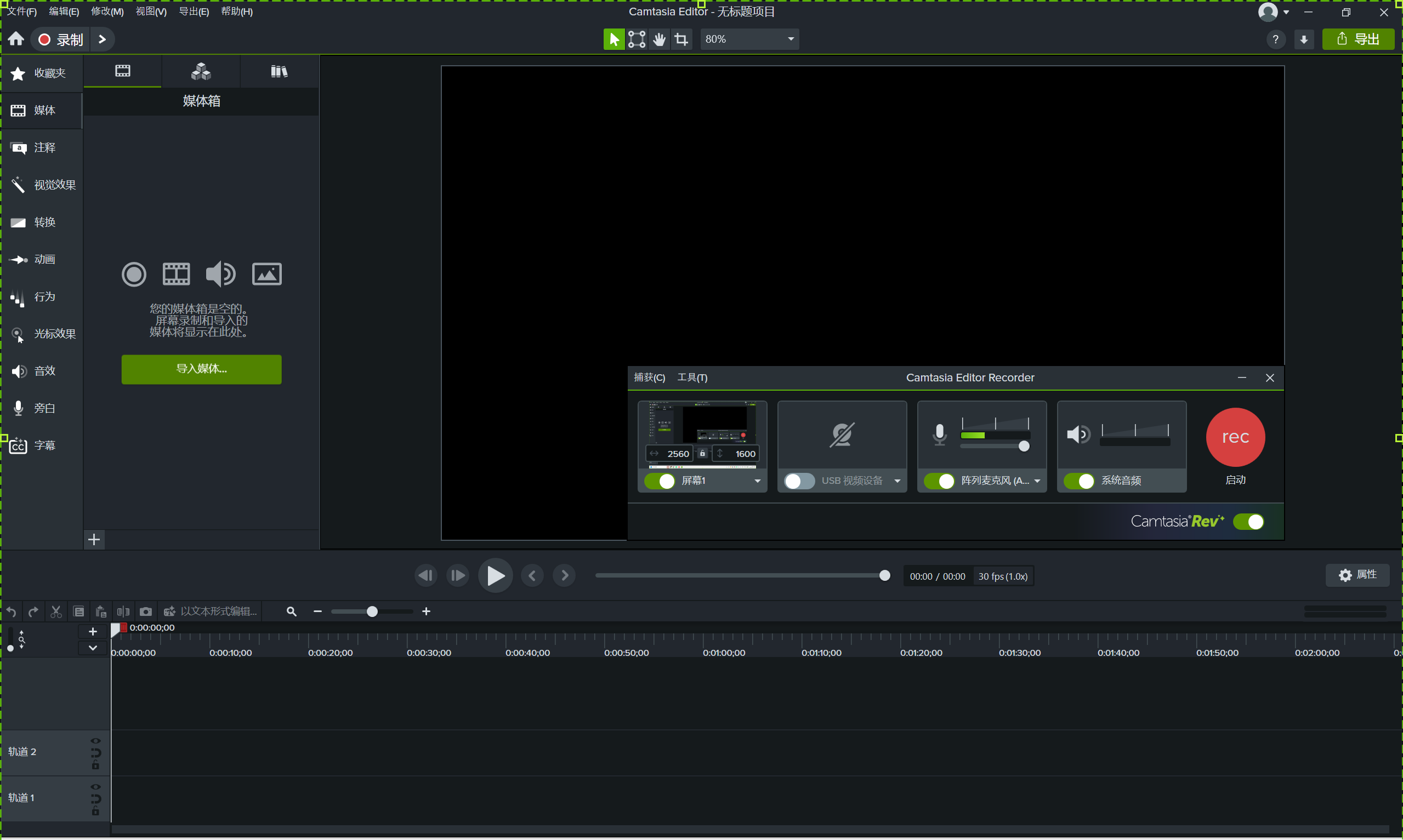Click the red rec button to start recording
Screen dimensions: 1403x840
pyautogui.click(x=1235, y=437)
